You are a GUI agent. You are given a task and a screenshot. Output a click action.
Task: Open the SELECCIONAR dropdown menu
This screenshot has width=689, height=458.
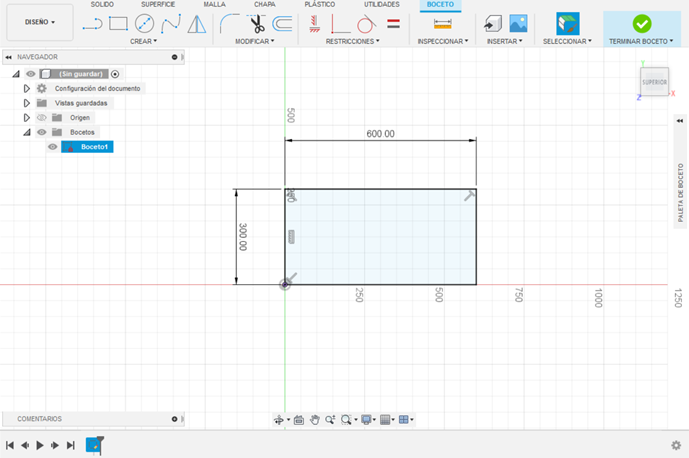(567, 41)
